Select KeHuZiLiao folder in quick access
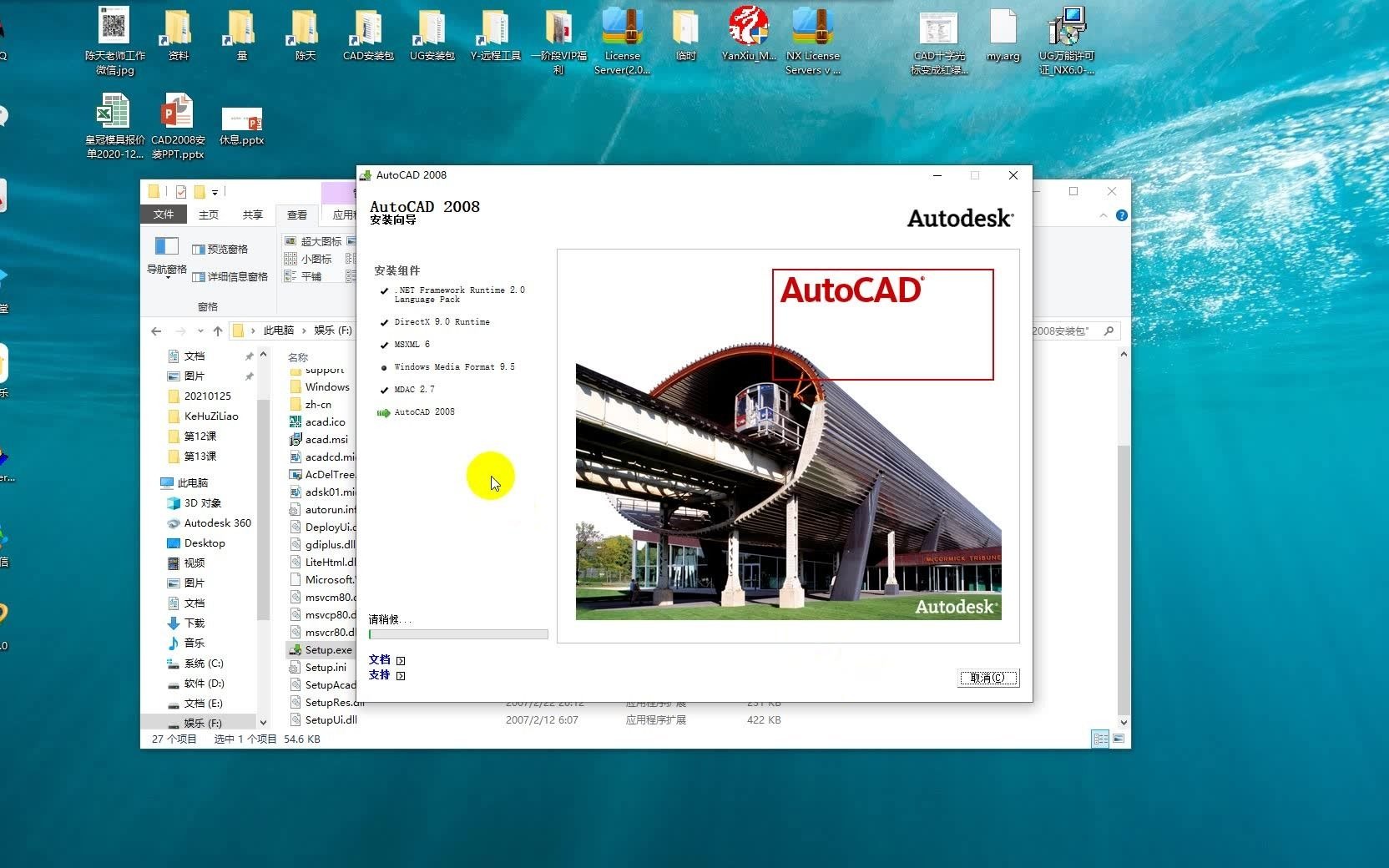Viewport: 1389px width, 868px height. point(203,416)
